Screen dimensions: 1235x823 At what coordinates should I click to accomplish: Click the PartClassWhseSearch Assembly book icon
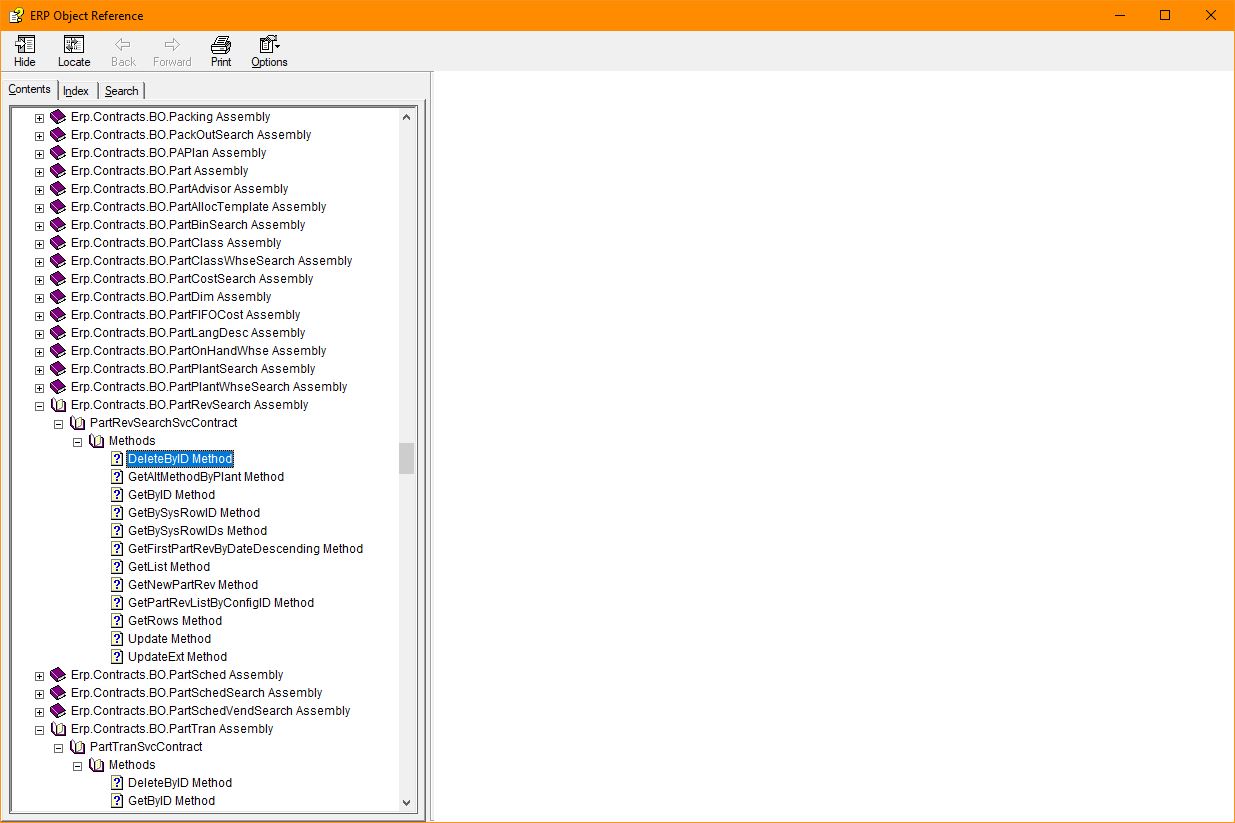[58, 261]
